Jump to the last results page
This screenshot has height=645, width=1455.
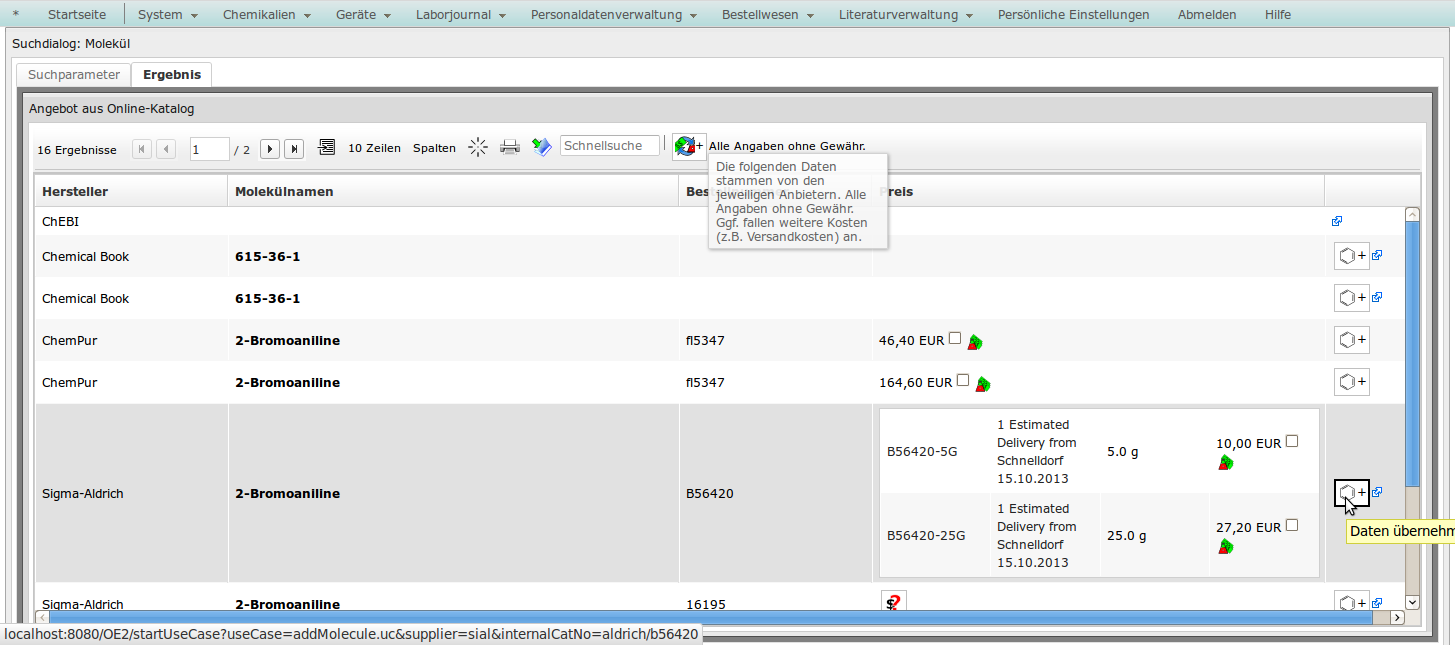point(294,149)
